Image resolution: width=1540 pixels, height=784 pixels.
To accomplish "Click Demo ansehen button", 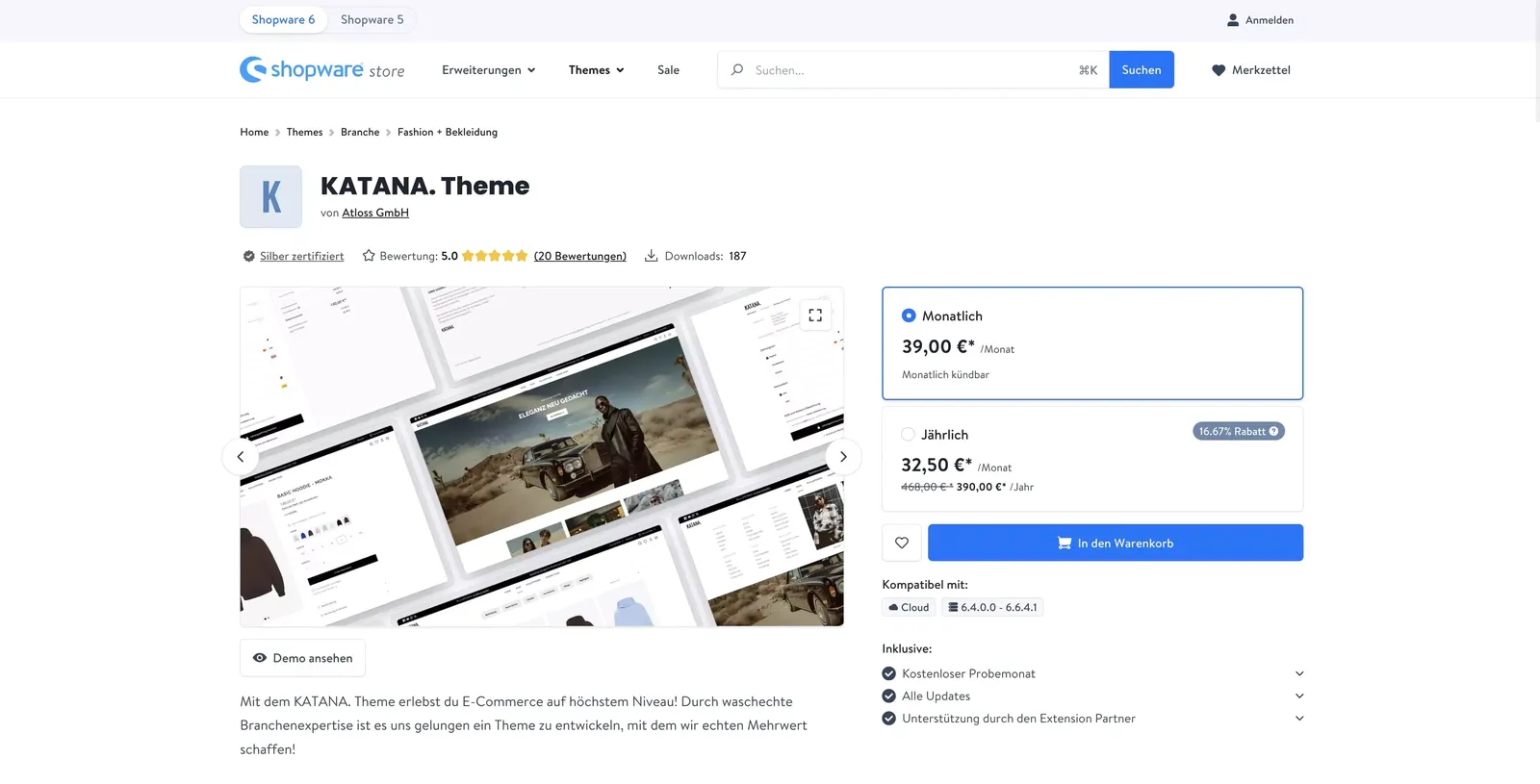I will 302,658.
